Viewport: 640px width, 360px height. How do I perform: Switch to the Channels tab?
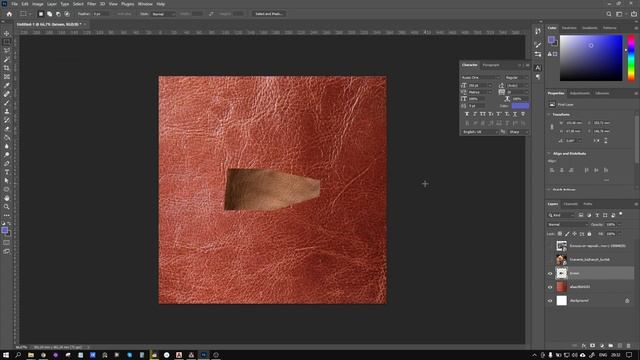[x=571, y=204]
